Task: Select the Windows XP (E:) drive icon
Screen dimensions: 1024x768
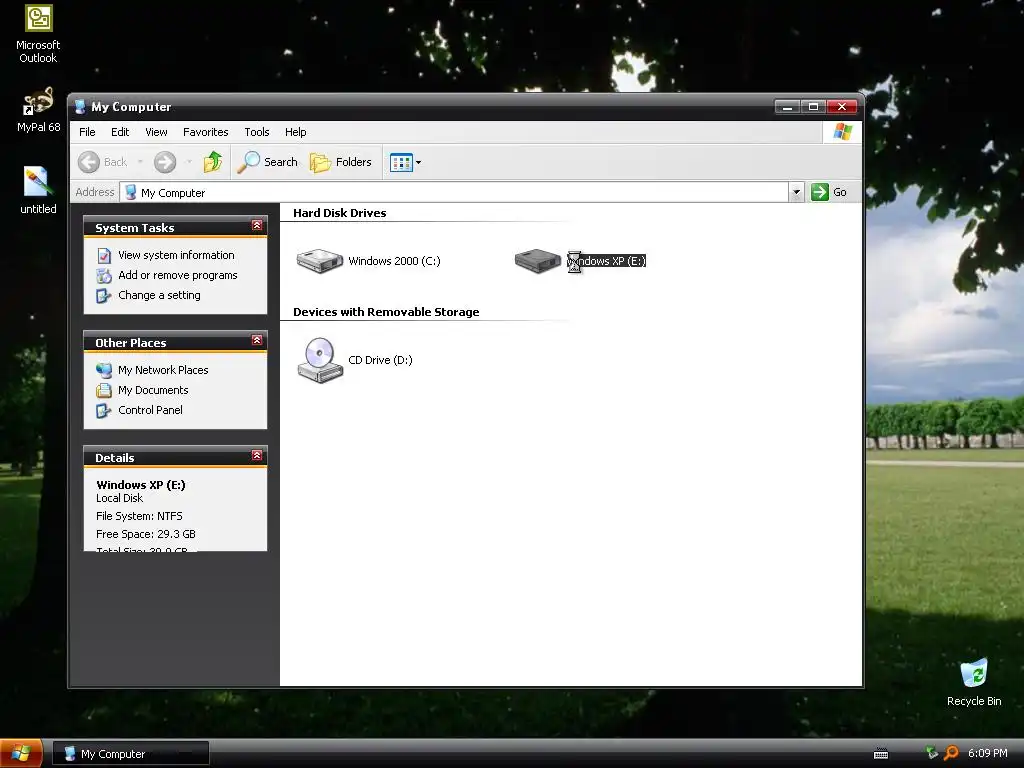Action: [537, 261]
